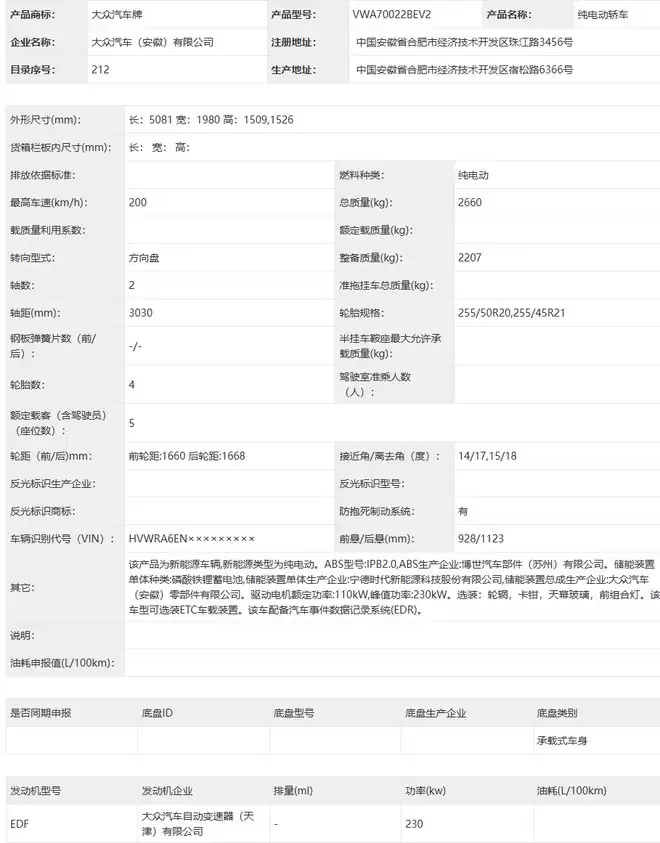The image size is (660, 843).
Task: Click ABS value 有
Action: tap(463, 511)
